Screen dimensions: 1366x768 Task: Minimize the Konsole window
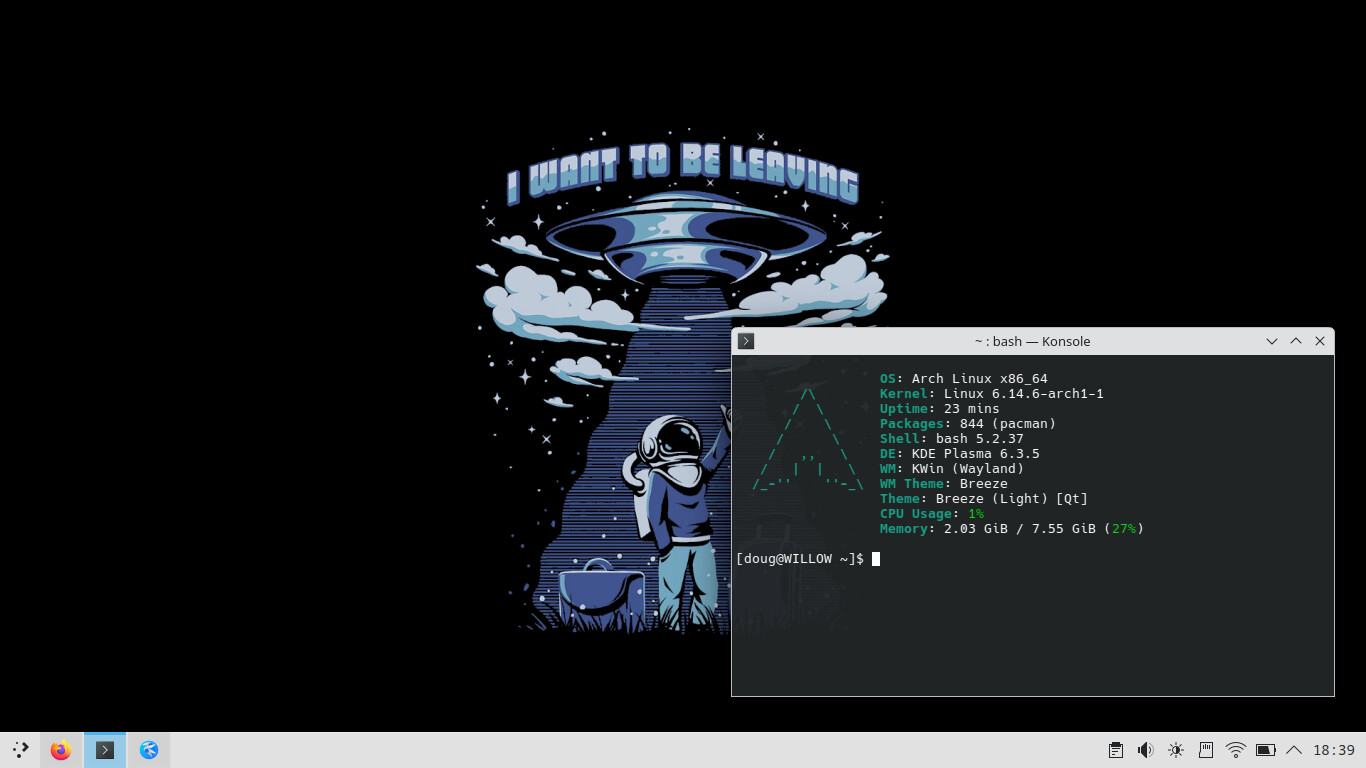point(1272,341)
